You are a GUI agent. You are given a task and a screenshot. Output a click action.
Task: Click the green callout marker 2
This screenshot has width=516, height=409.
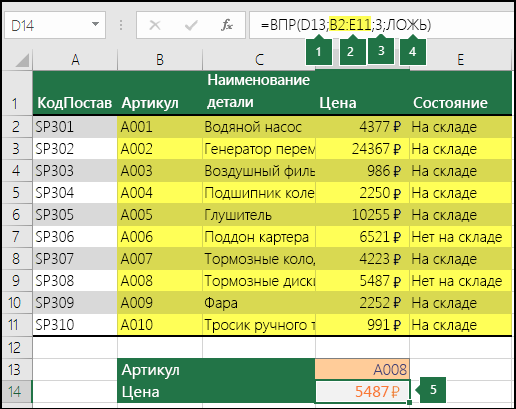click(x=350, y=51)
